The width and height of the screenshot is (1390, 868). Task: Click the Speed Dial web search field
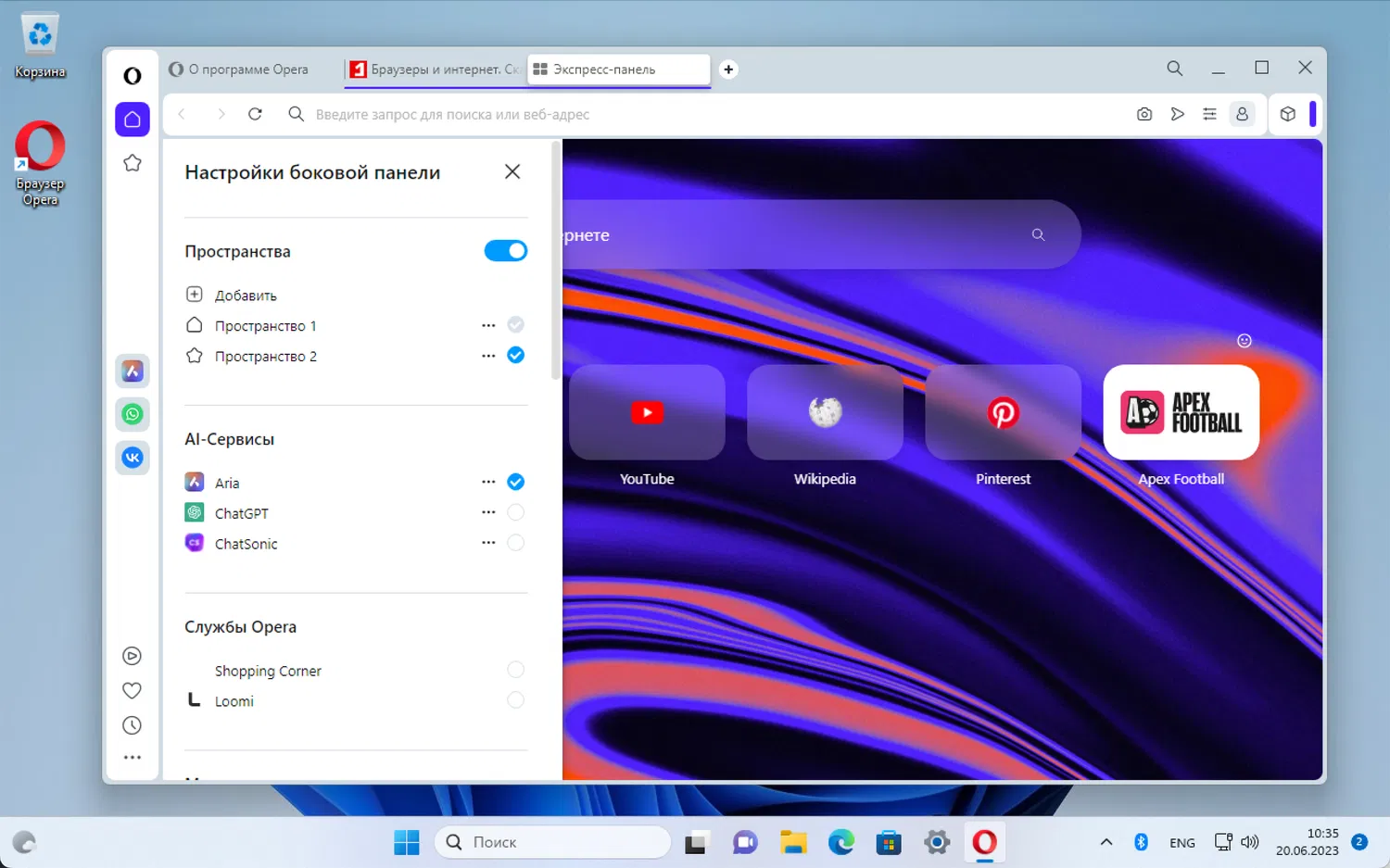pos(821,235)
